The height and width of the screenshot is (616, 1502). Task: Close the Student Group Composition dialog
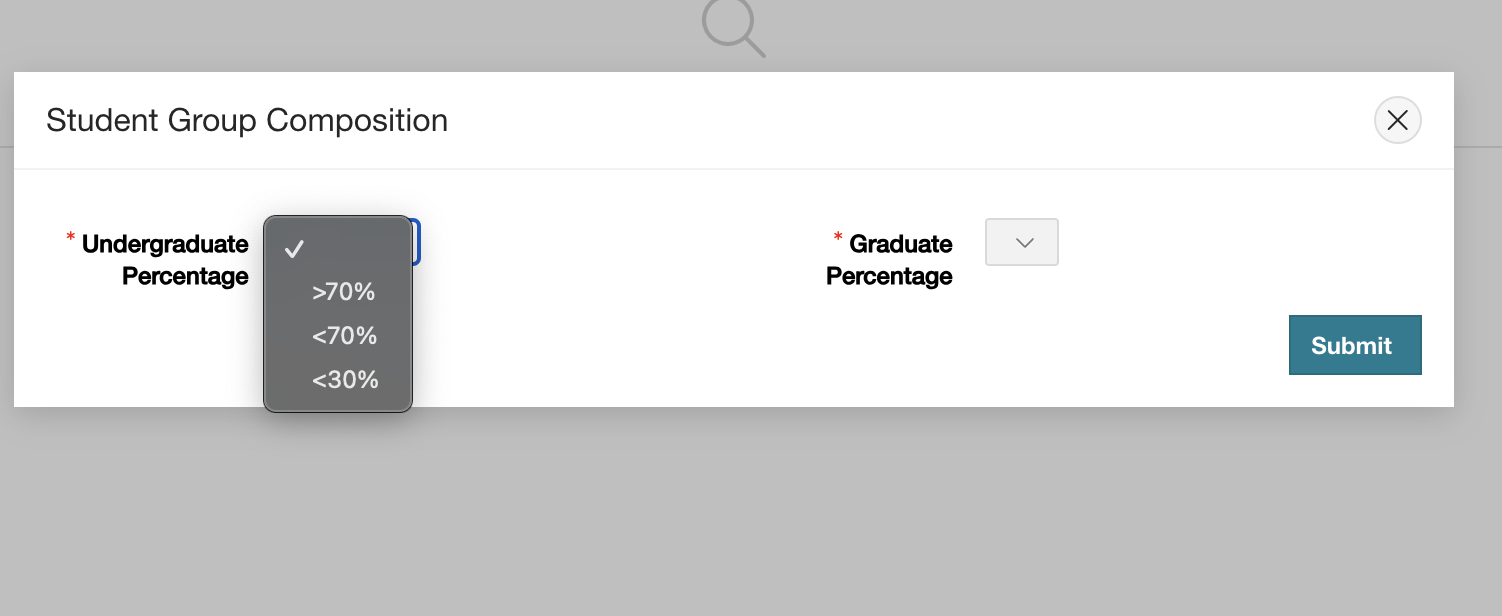click(x=1397, y=120)
